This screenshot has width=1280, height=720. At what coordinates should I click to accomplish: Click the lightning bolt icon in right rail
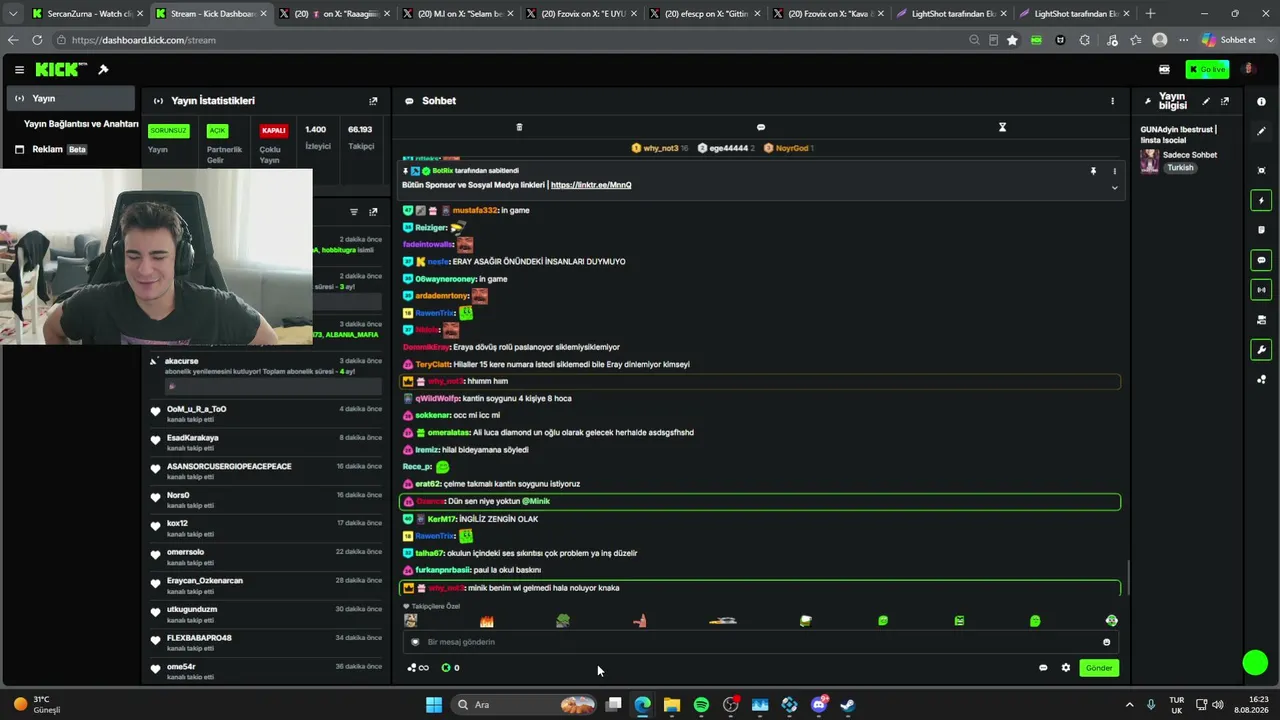pos(1261,201)
